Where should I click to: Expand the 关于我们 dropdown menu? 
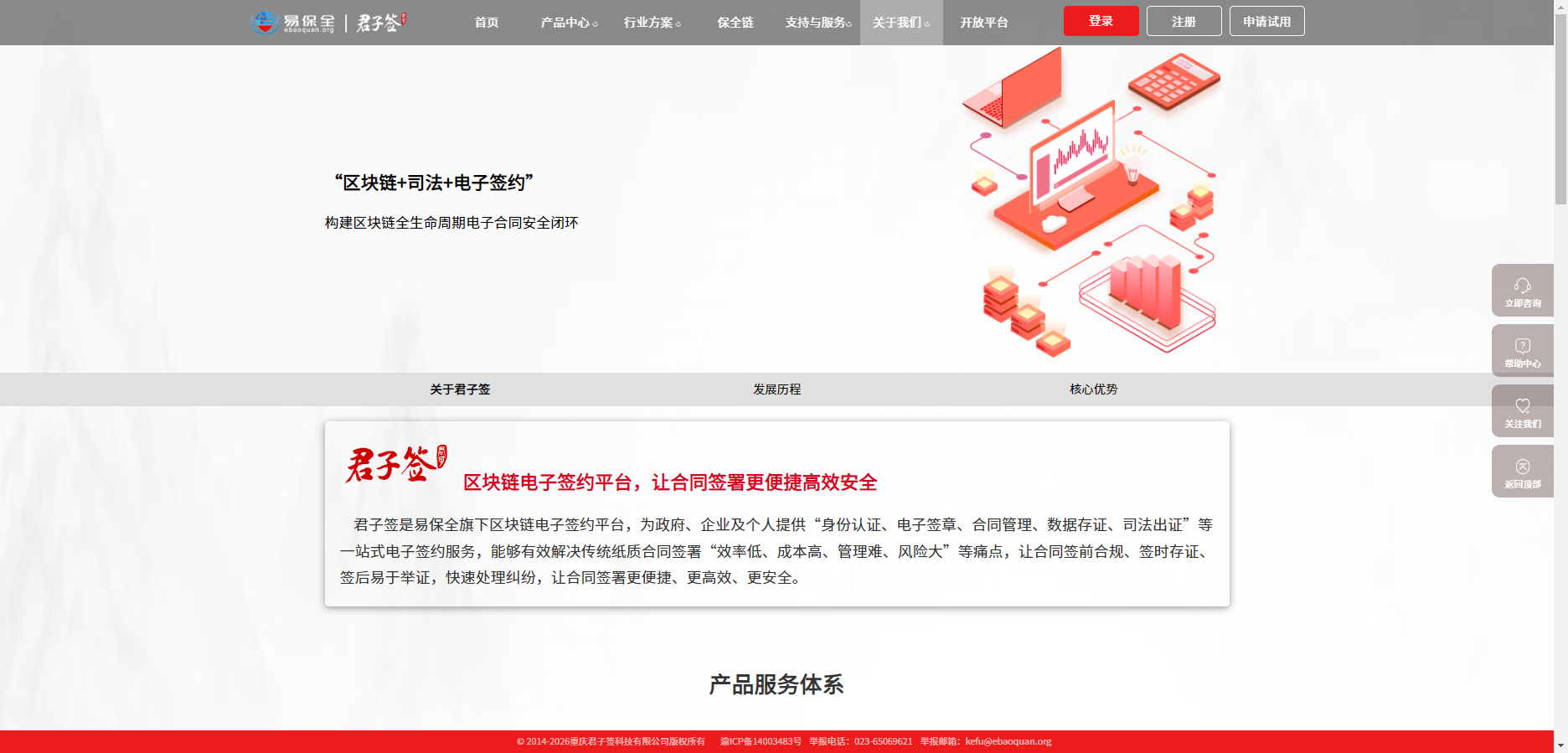(901, 23)
